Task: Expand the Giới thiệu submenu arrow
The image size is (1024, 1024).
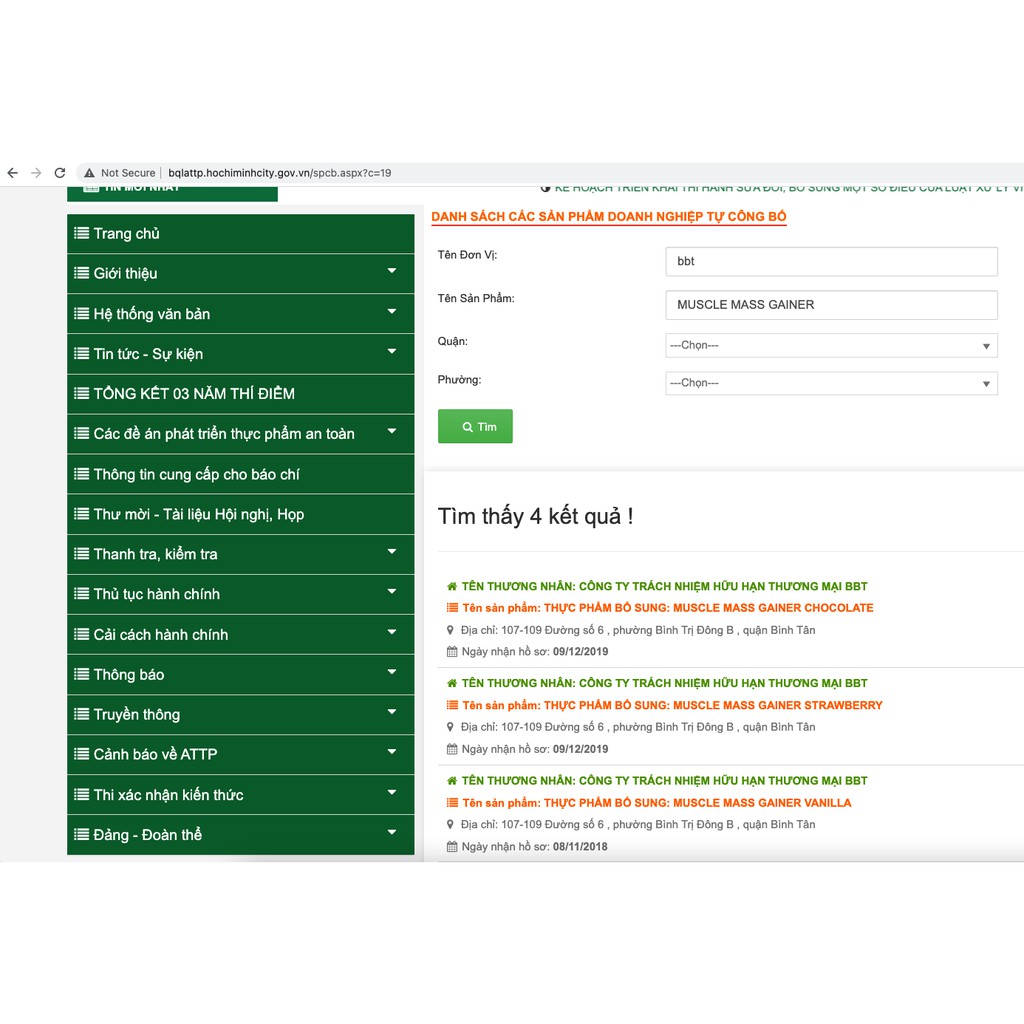Action: [392, 271]
